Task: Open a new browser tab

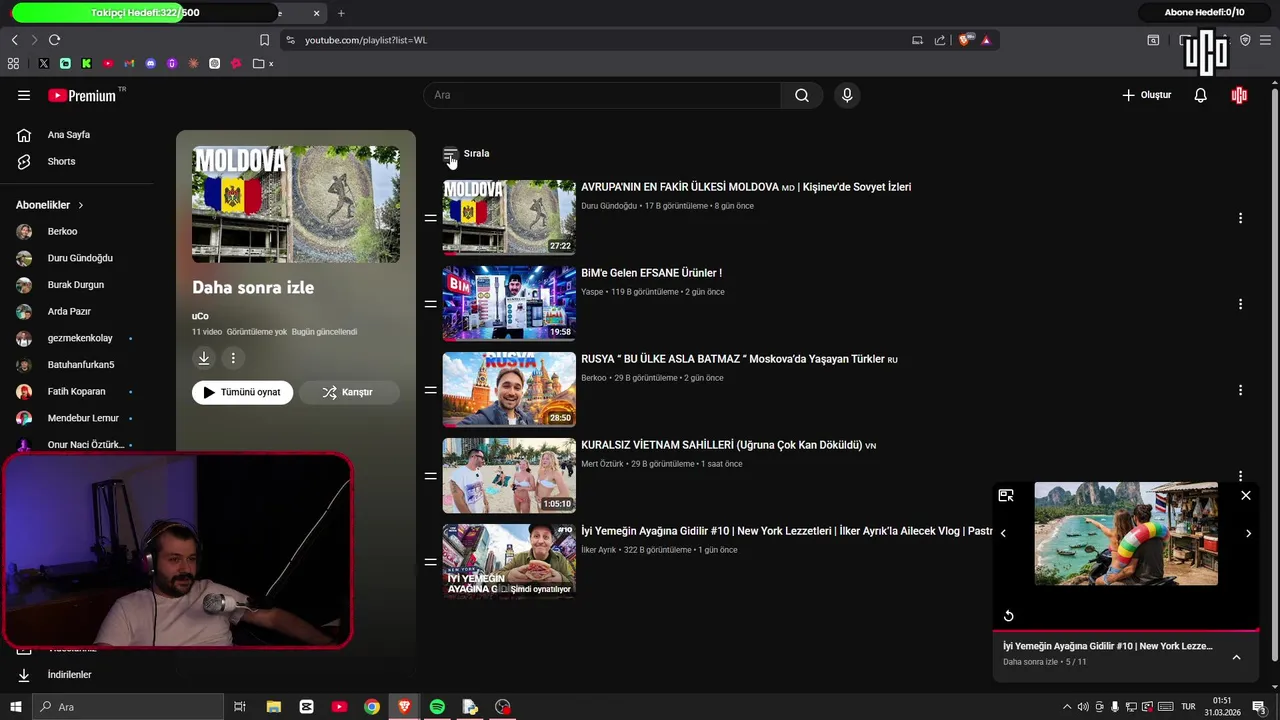Action: click(x=341, y=13)
